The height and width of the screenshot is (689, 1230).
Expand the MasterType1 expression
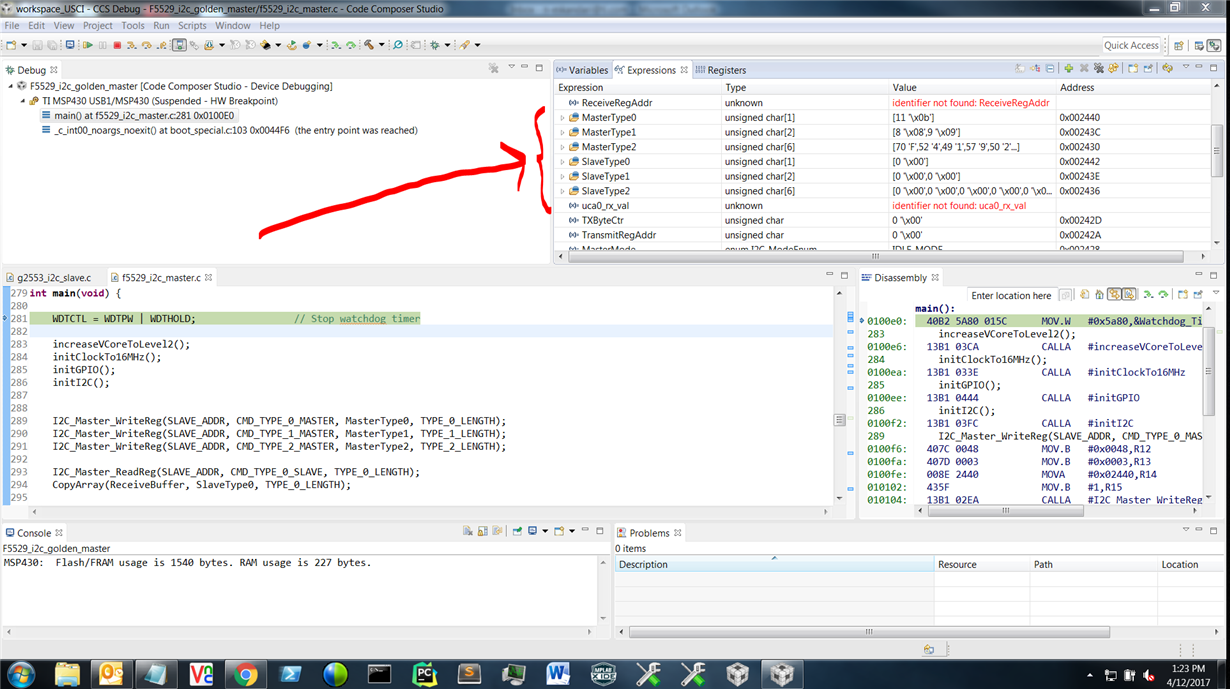pos(562,132)
